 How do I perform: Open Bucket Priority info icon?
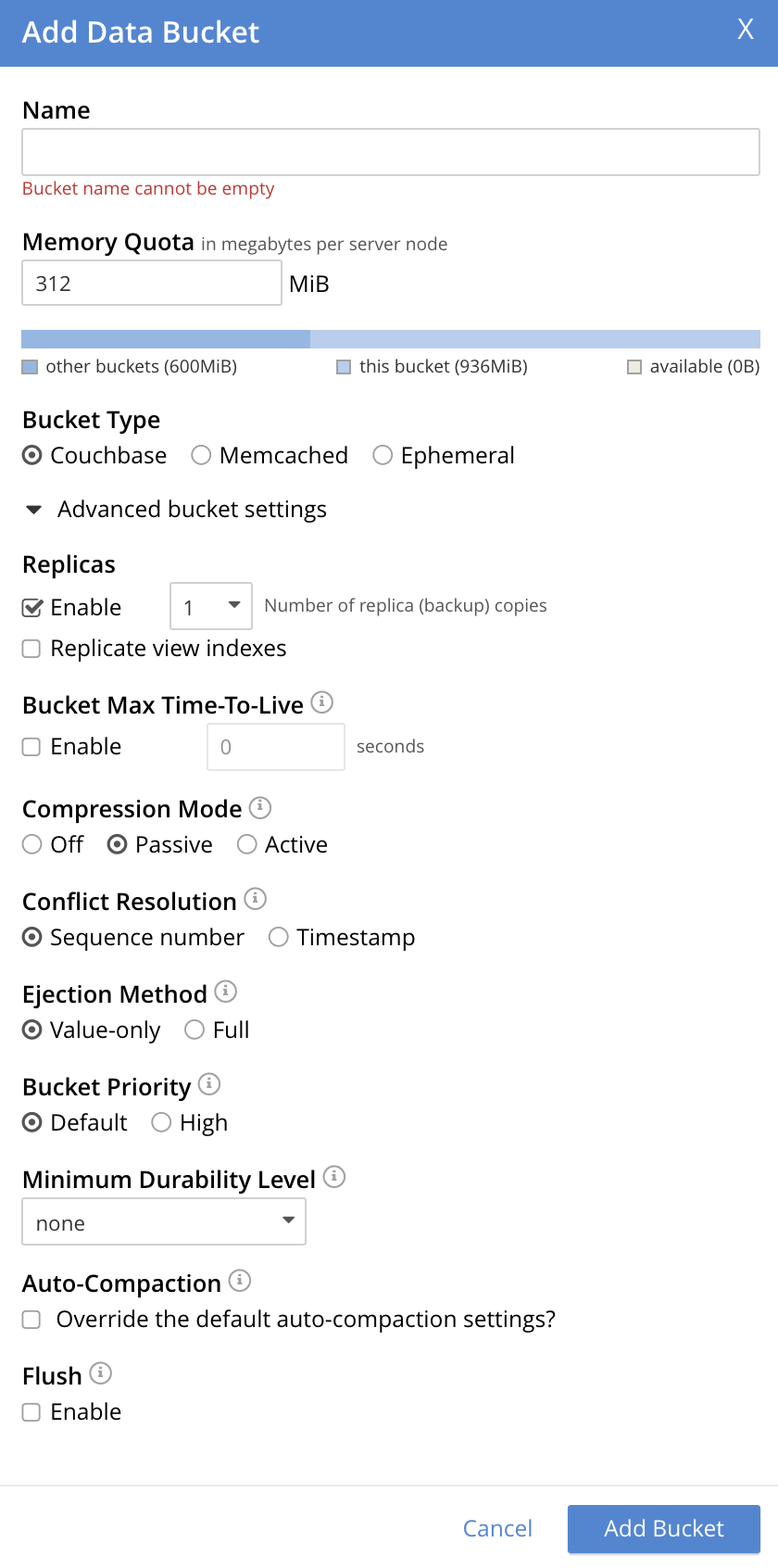click(x=209, y=1083)
